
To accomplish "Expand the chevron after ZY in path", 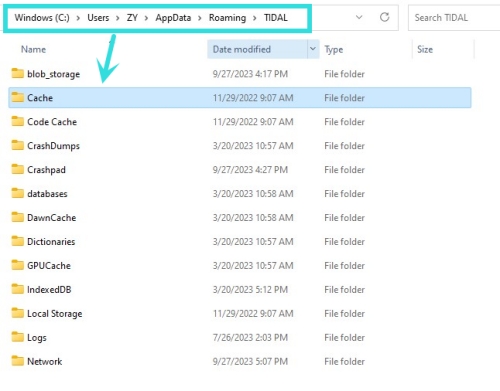I will [146, 18].
